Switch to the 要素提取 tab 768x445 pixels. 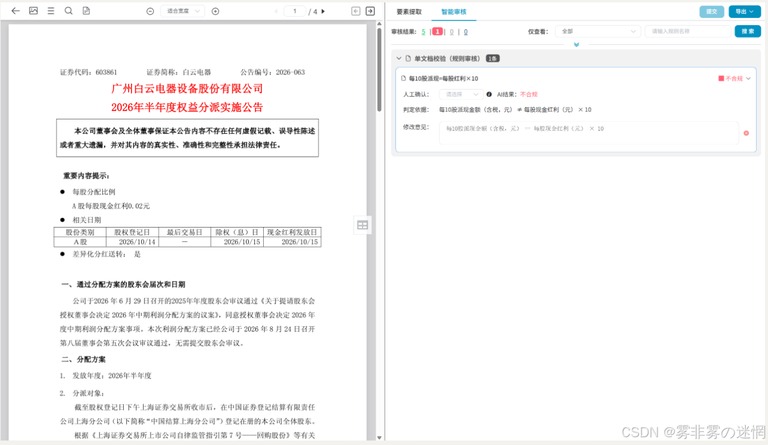tap(409, 11)
